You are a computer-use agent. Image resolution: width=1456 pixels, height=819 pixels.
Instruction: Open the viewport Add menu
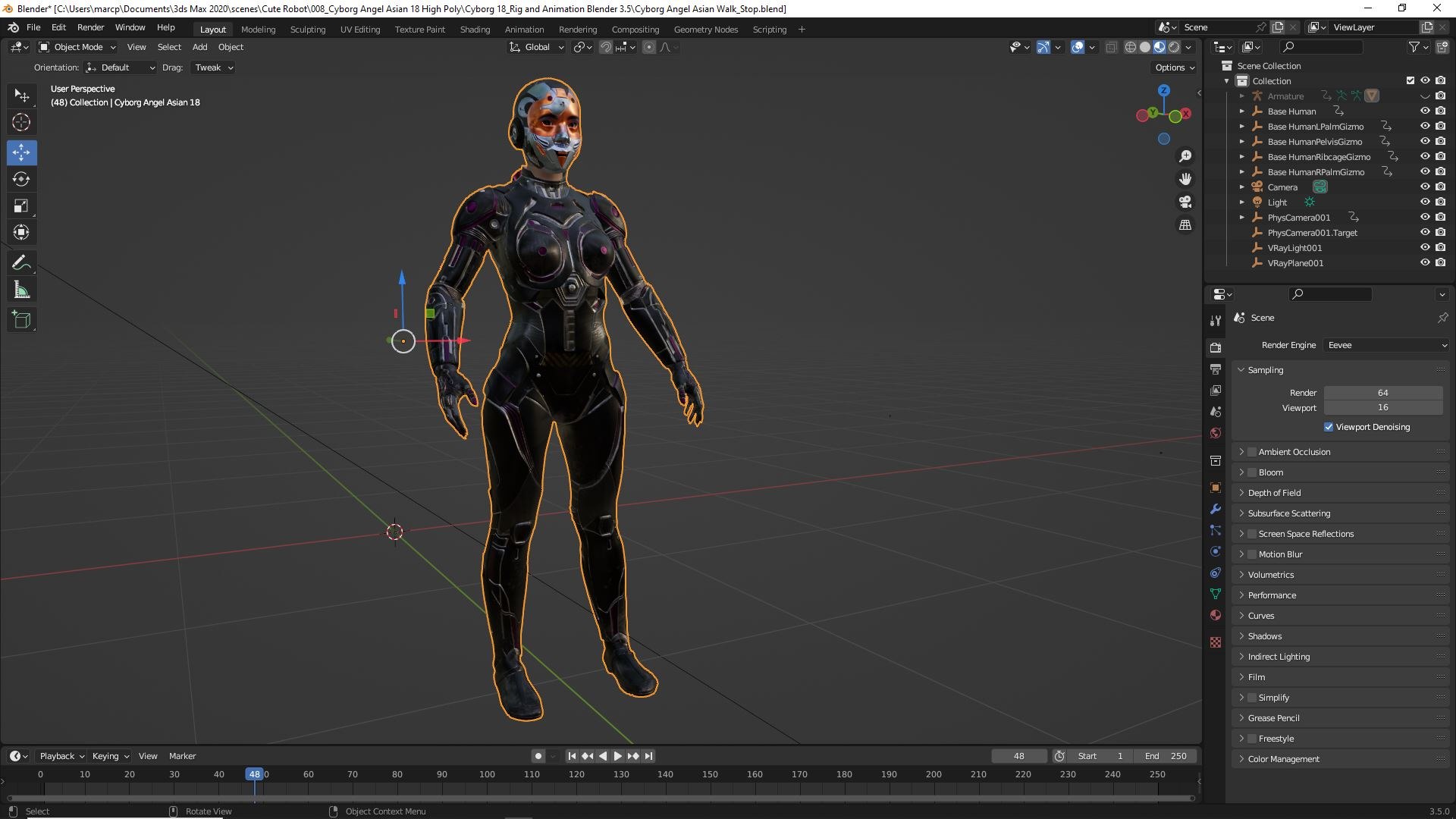point(199,47)
